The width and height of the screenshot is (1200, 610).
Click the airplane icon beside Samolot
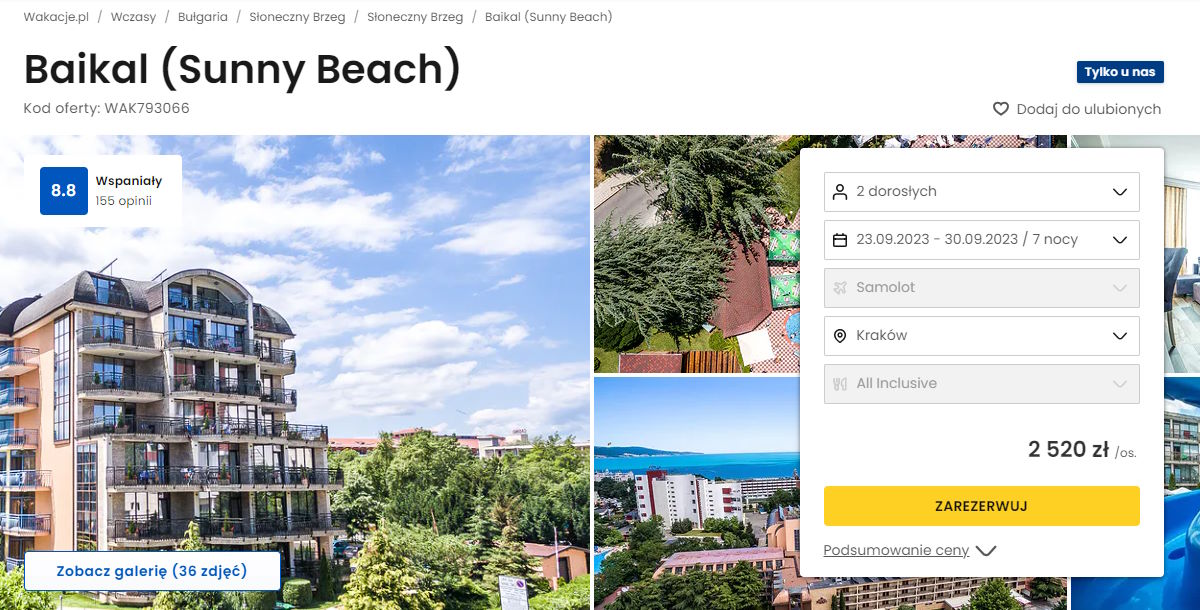point(840,287)
